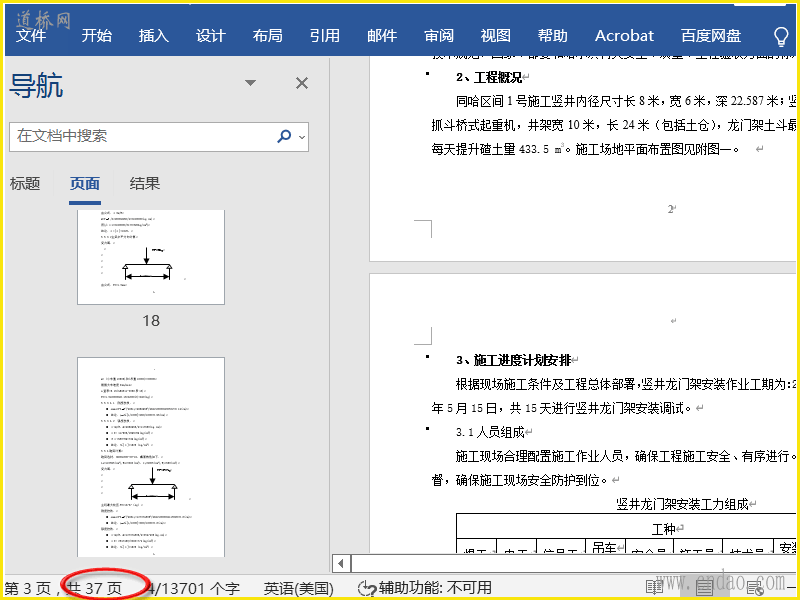This screenshot has width=800, height=600.
Task: Open the 视图 ribbon tab
Action: pos(495,35)
